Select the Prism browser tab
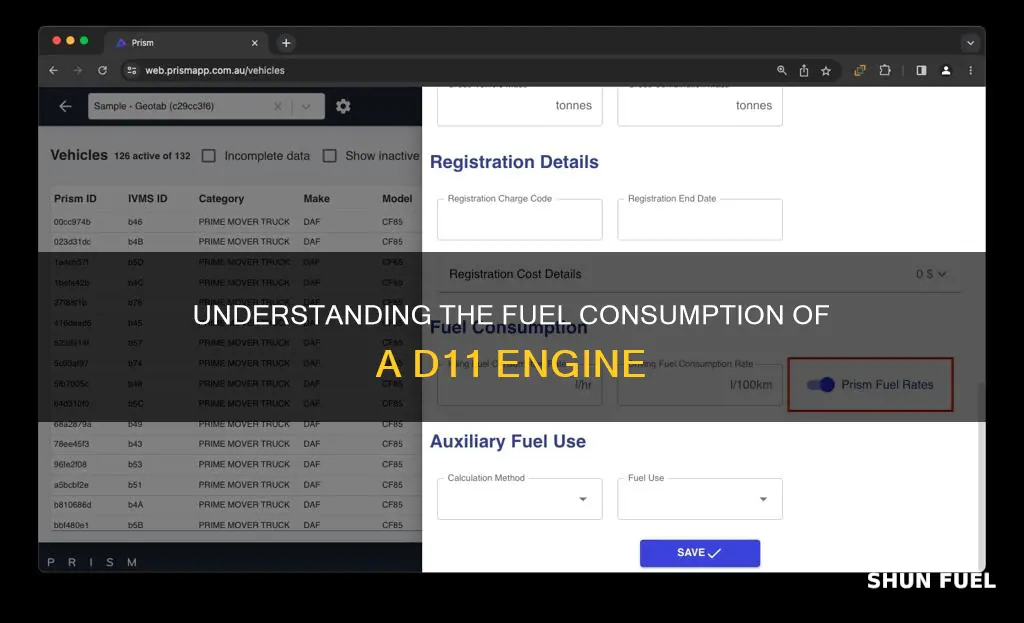The image size is (1024, 623). 186,43
